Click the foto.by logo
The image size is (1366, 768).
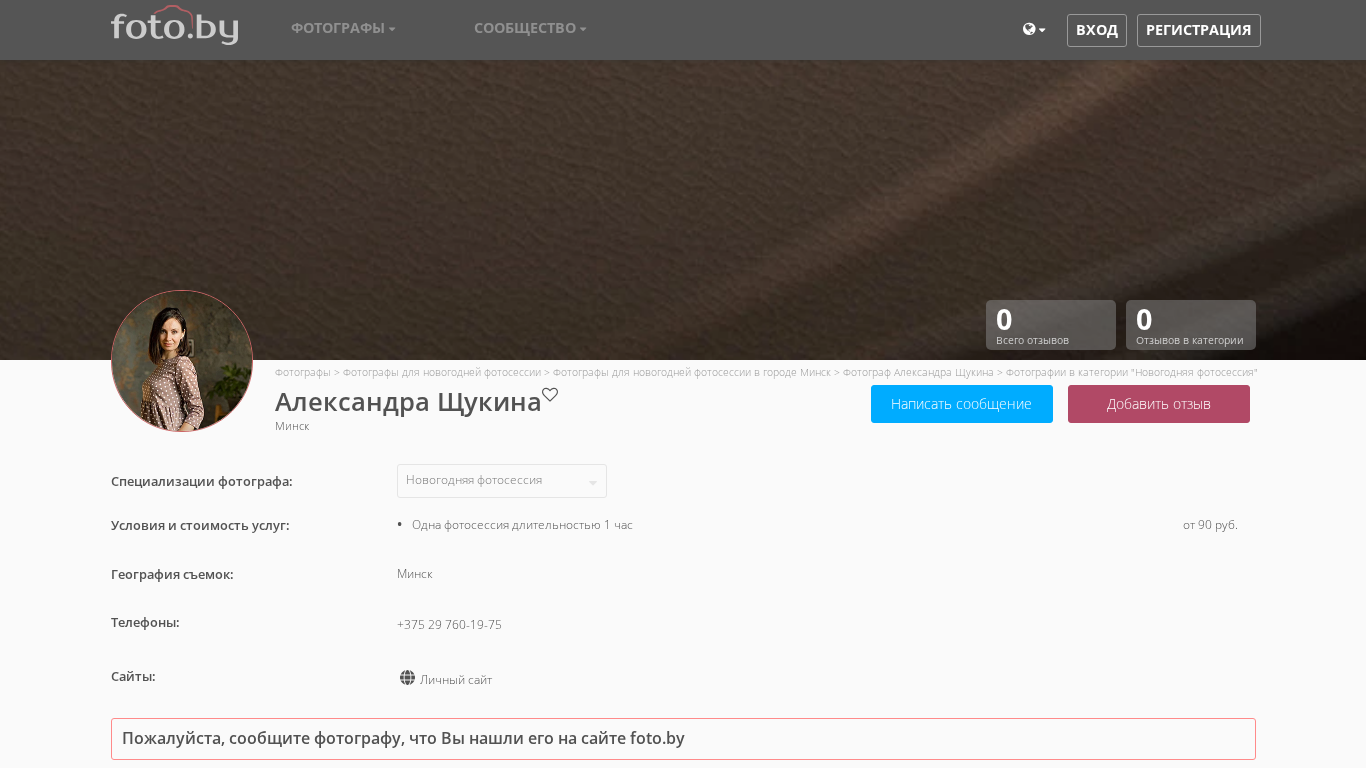coord(174,27)
